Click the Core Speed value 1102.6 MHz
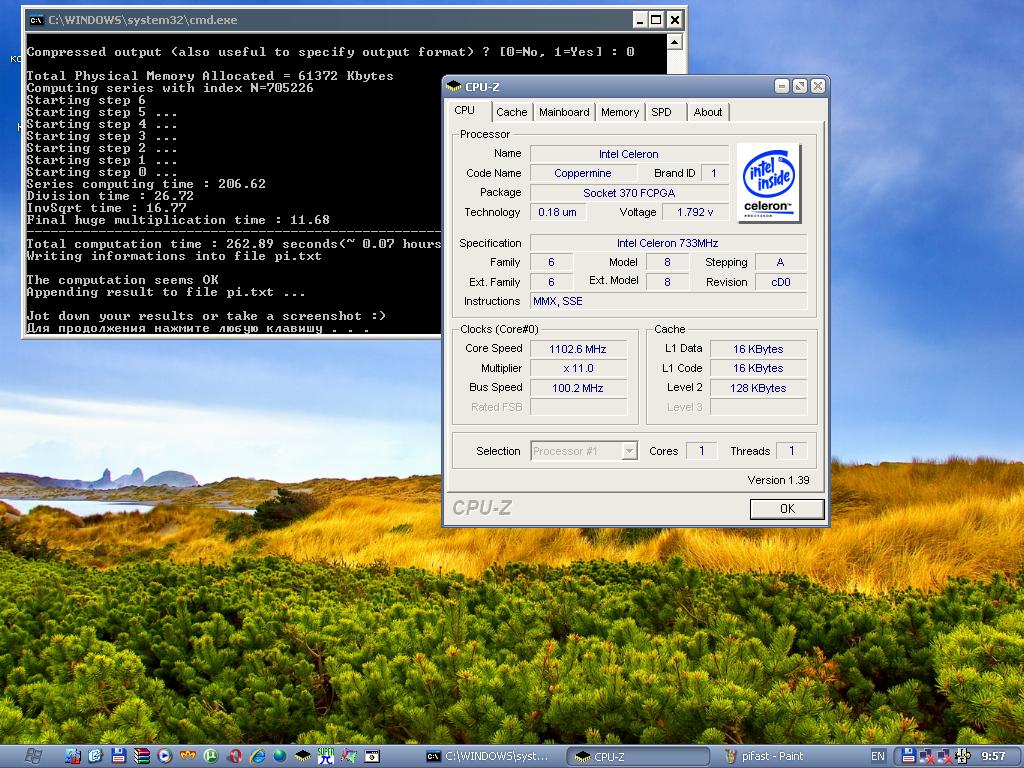 point(578,349)
